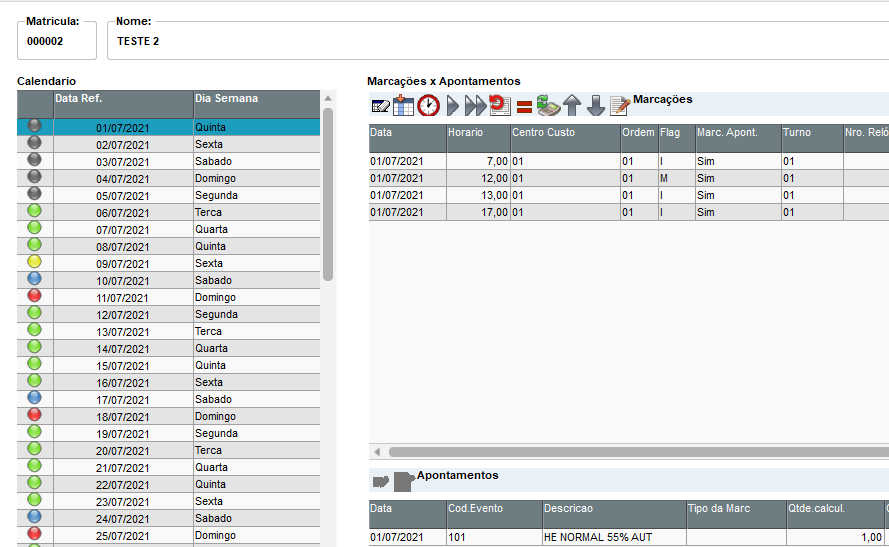Select the marcação with horario 12,00

coord(629,178)
